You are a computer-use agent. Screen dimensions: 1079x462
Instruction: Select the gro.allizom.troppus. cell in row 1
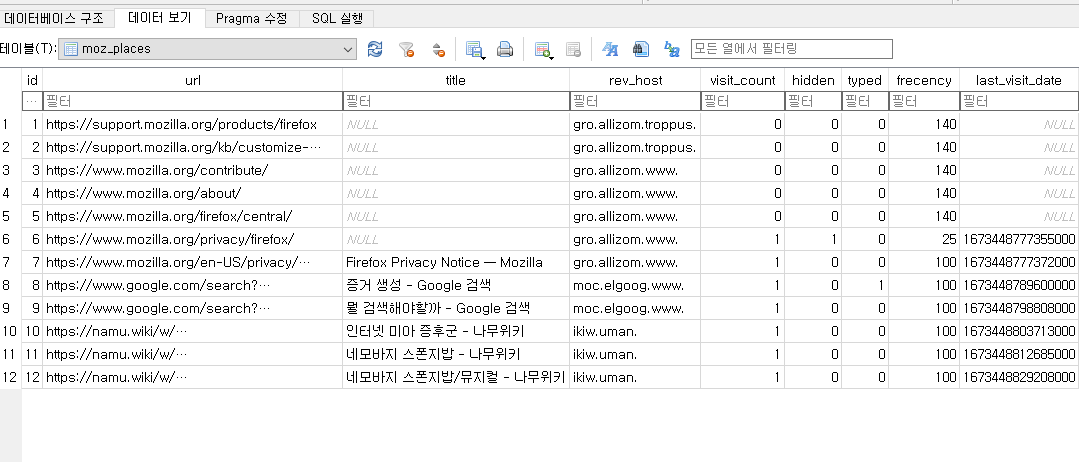coord(635,125)
